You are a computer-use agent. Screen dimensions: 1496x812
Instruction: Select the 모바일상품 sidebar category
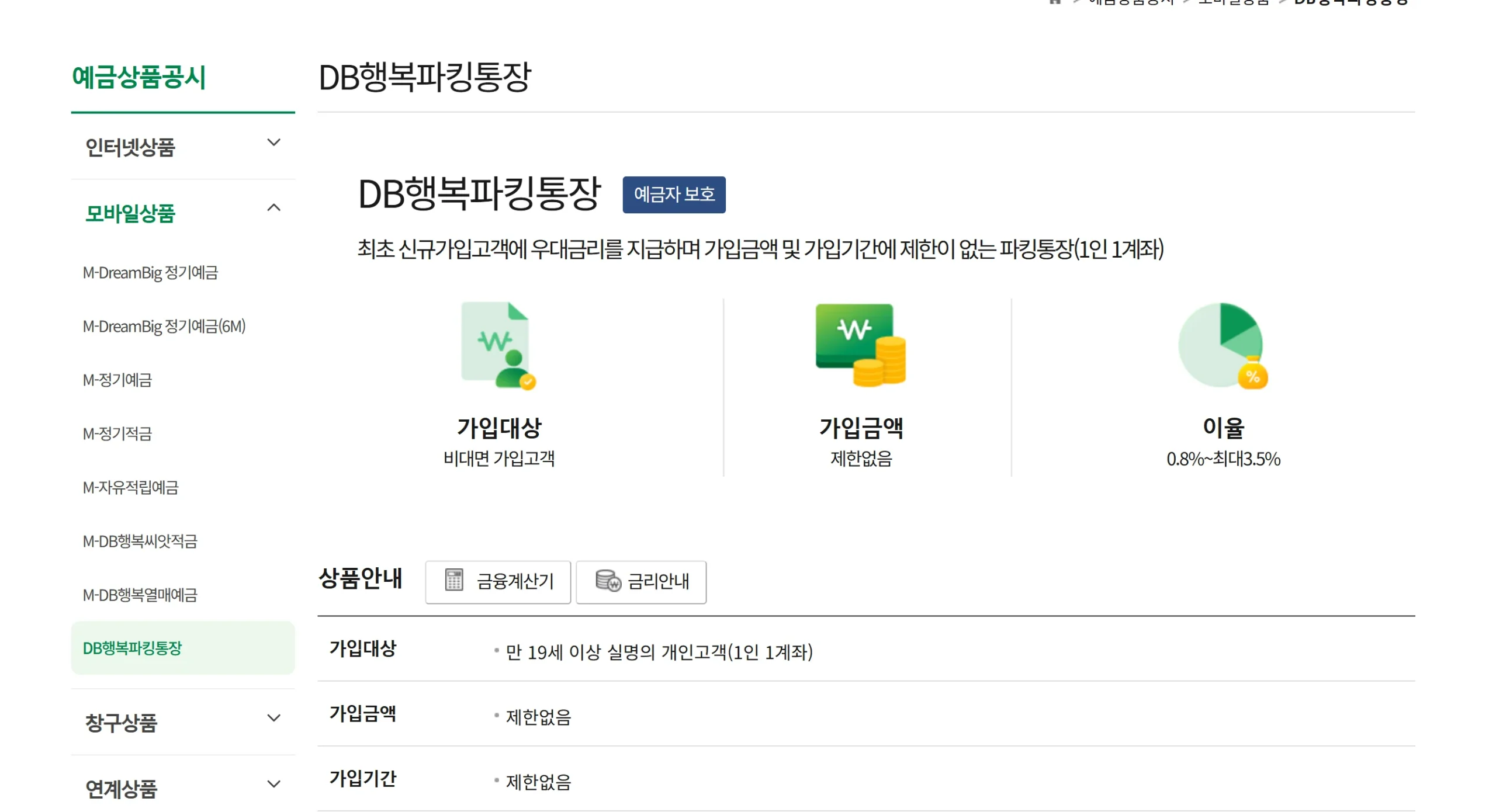pos(130,213)
